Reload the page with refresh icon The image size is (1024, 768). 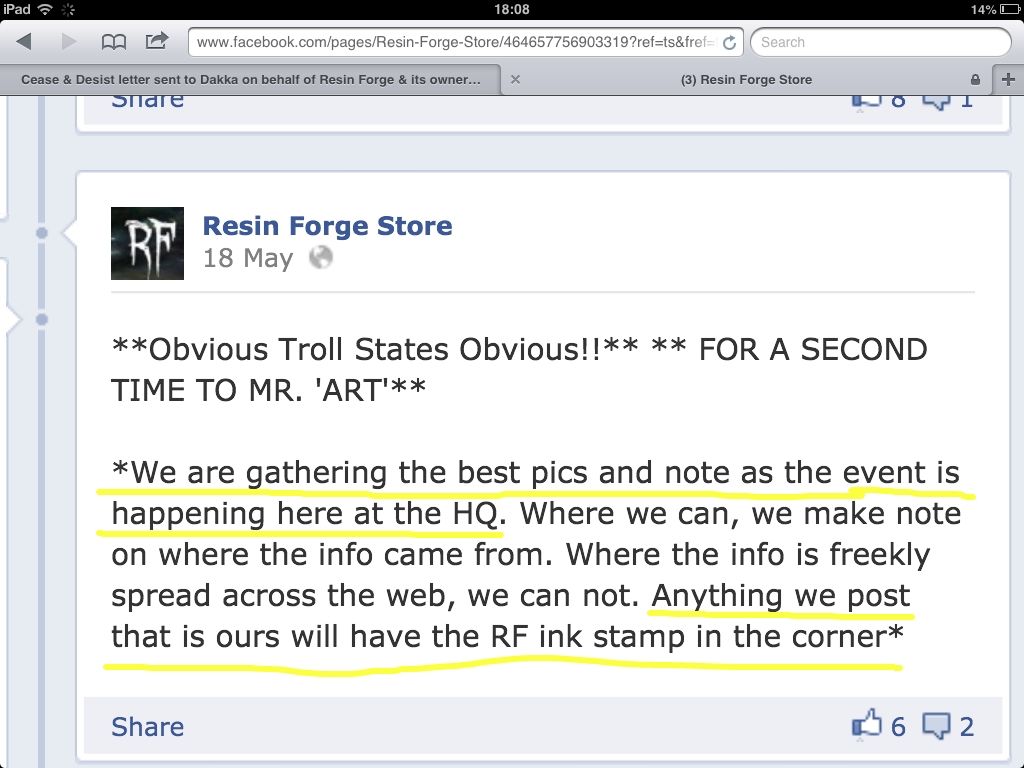tap(729, 42)
